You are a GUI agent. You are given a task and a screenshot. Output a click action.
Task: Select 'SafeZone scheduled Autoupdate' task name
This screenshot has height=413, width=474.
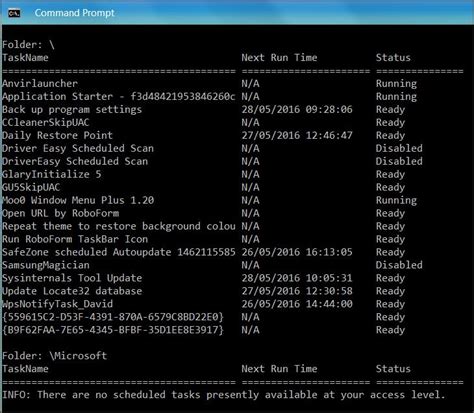(x=119, y=252)
